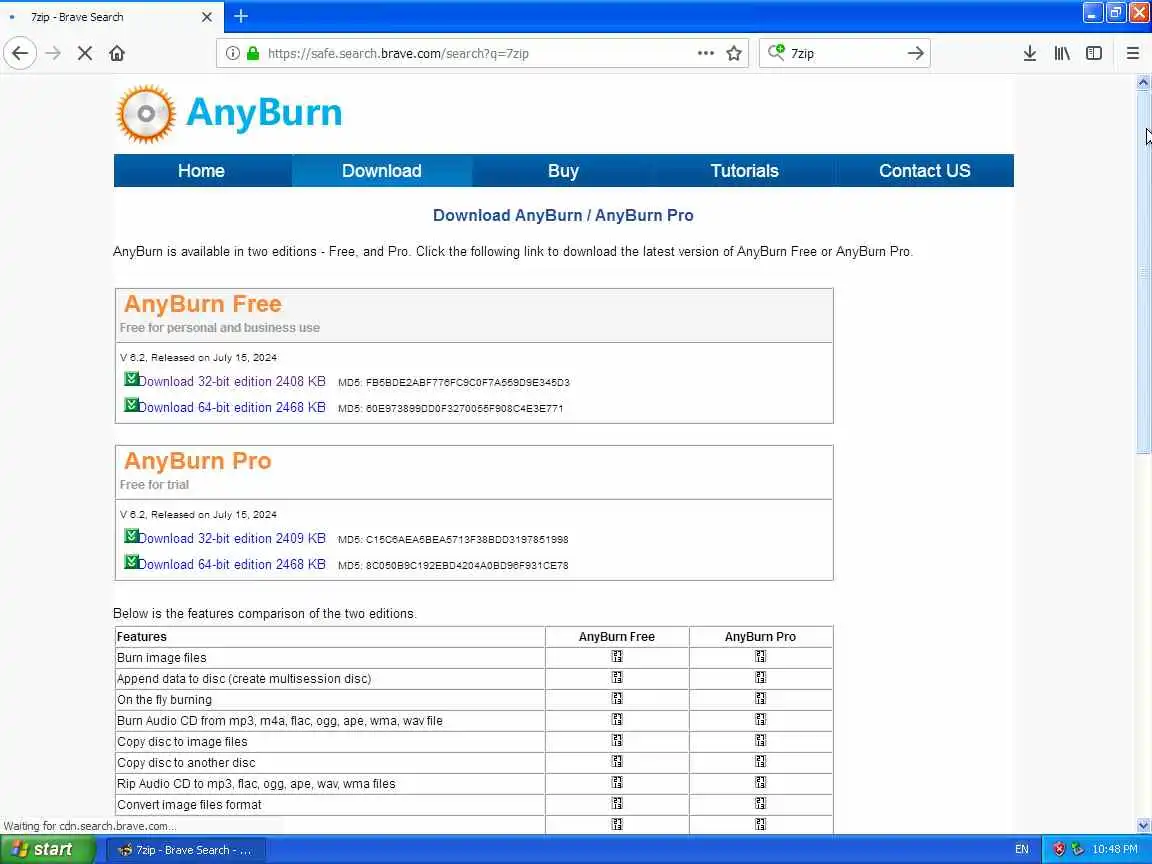Click the On the fly burning row label

tap(165, 699)
